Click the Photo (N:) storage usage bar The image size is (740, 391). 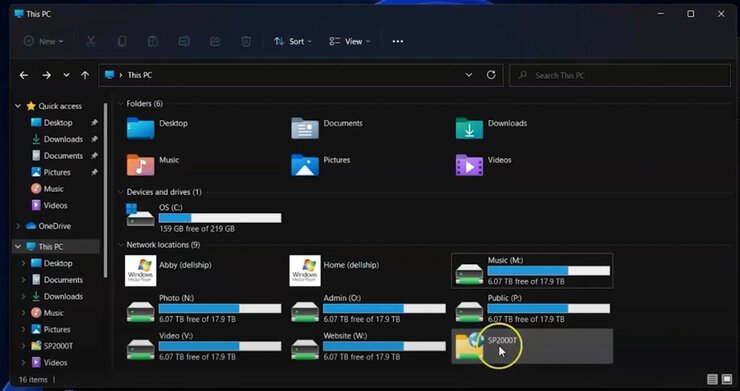(220, 308)
